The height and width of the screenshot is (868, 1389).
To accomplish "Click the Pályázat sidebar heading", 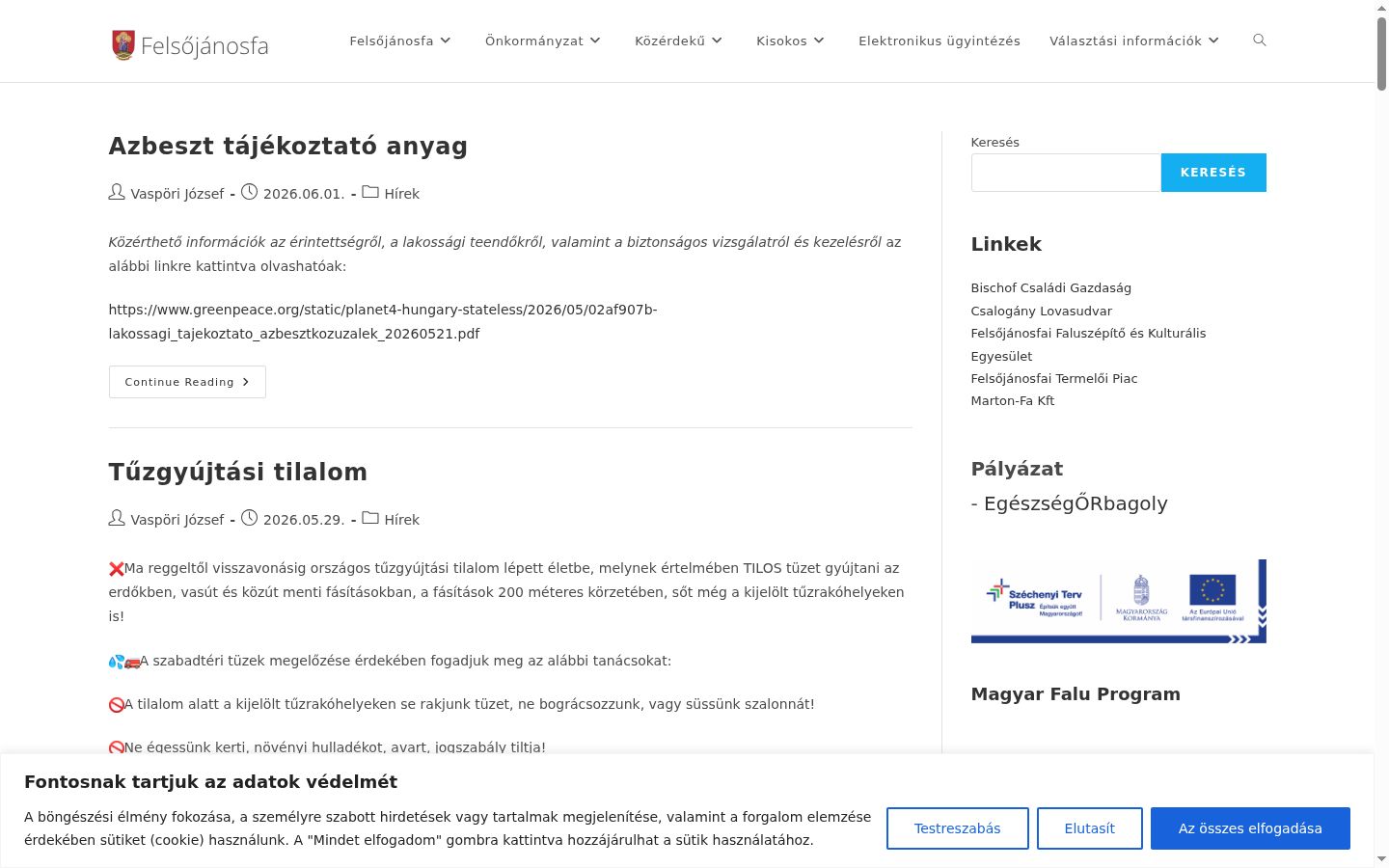I will (x=1017, y=469).
